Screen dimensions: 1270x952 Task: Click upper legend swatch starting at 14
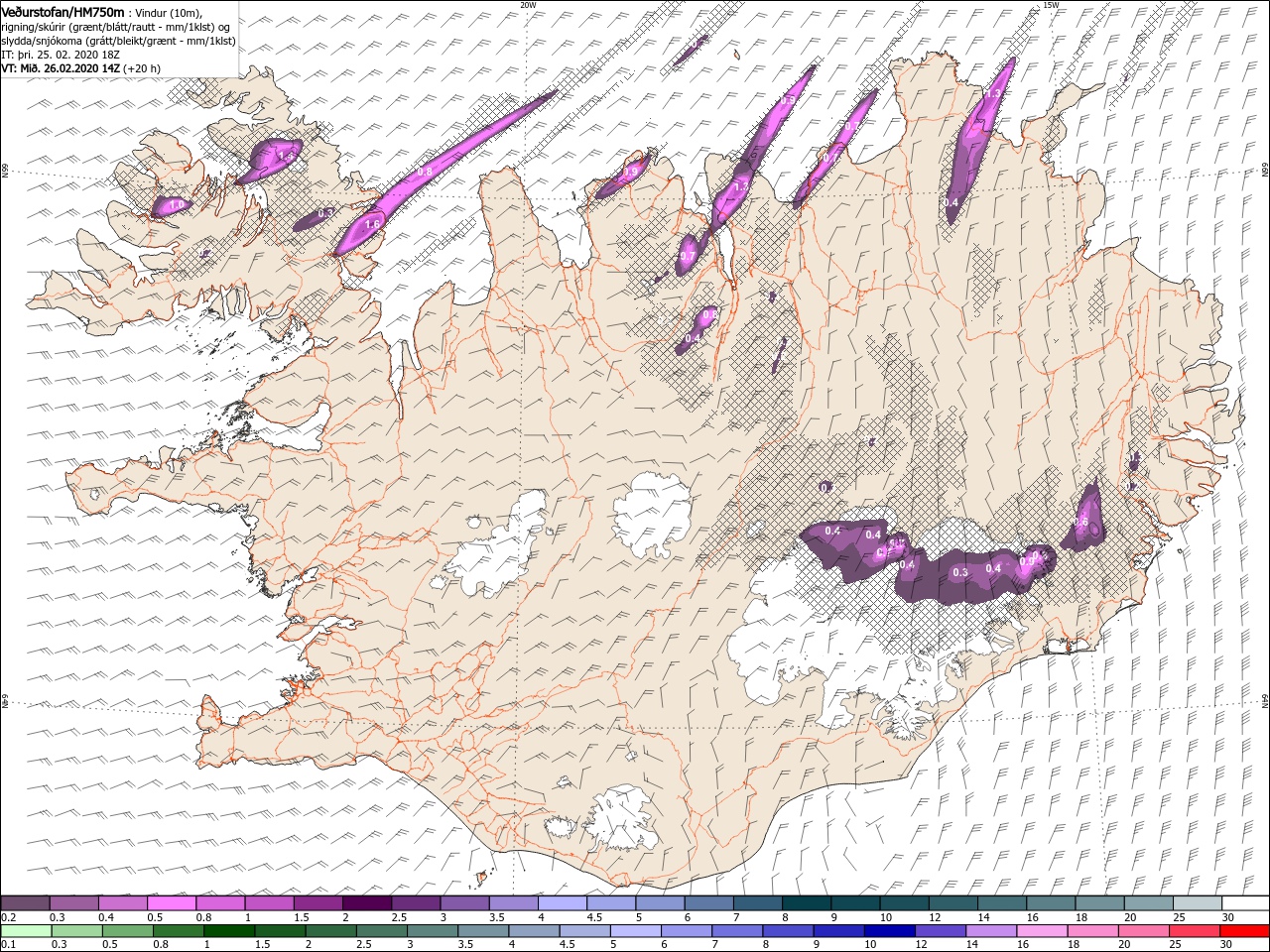(1001, 903)
